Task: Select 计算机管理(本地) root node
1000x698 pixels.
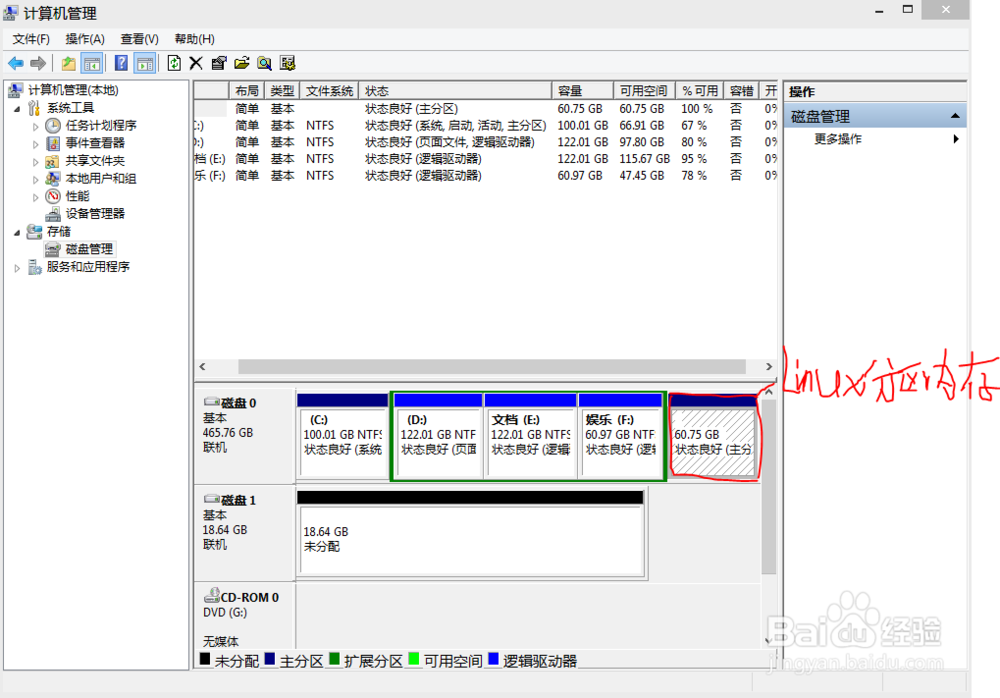Action: pyautogui.click(x=73, y=90)
